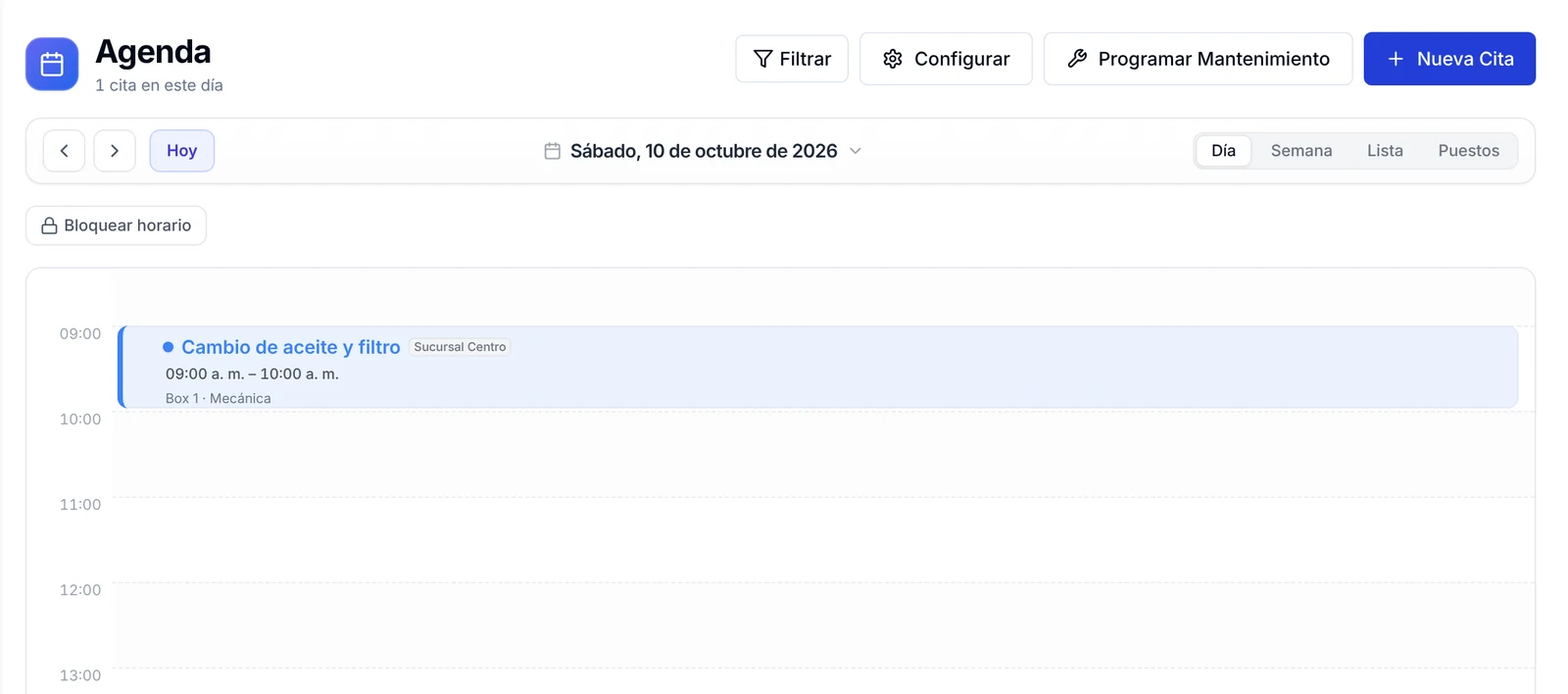This screenshot has width=1568, height=694.
Task: Click the calendar icon beside the date
Action: pyautogui.click(x=553, y=151)
